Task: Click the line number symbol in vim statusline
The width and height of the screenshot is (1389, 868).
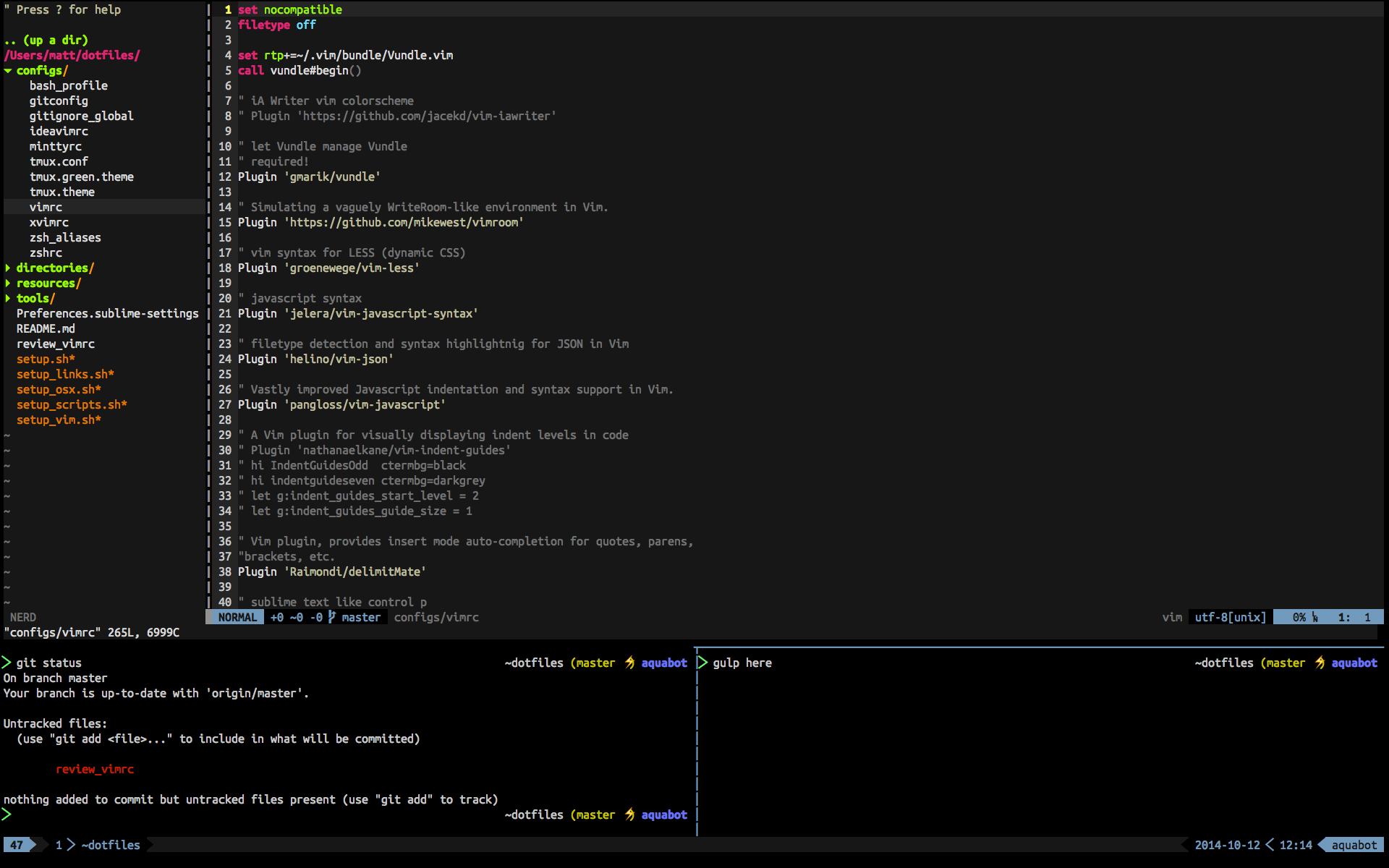Action: 1315,617
